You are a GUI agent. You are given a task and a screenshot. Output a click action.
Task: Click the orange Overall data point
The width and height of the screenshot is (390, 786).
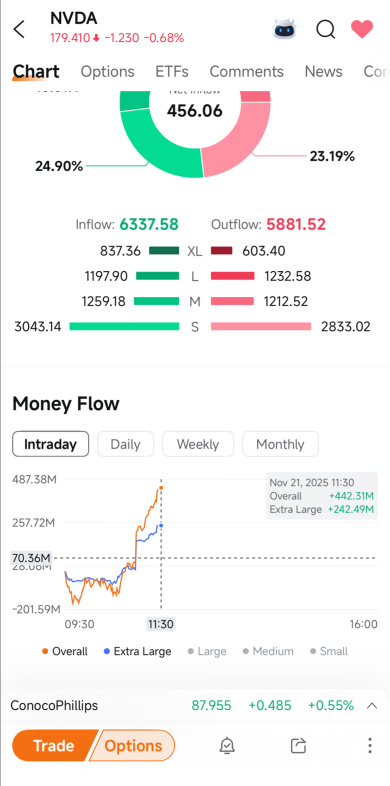pos(160,487)
